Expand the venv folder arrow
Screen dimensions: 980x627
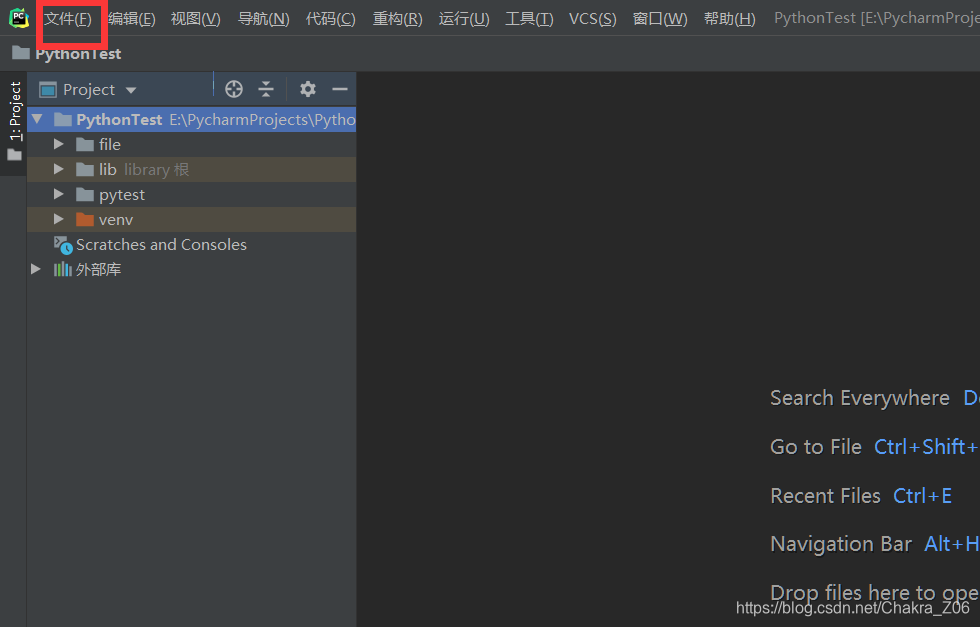click(59, 219)
